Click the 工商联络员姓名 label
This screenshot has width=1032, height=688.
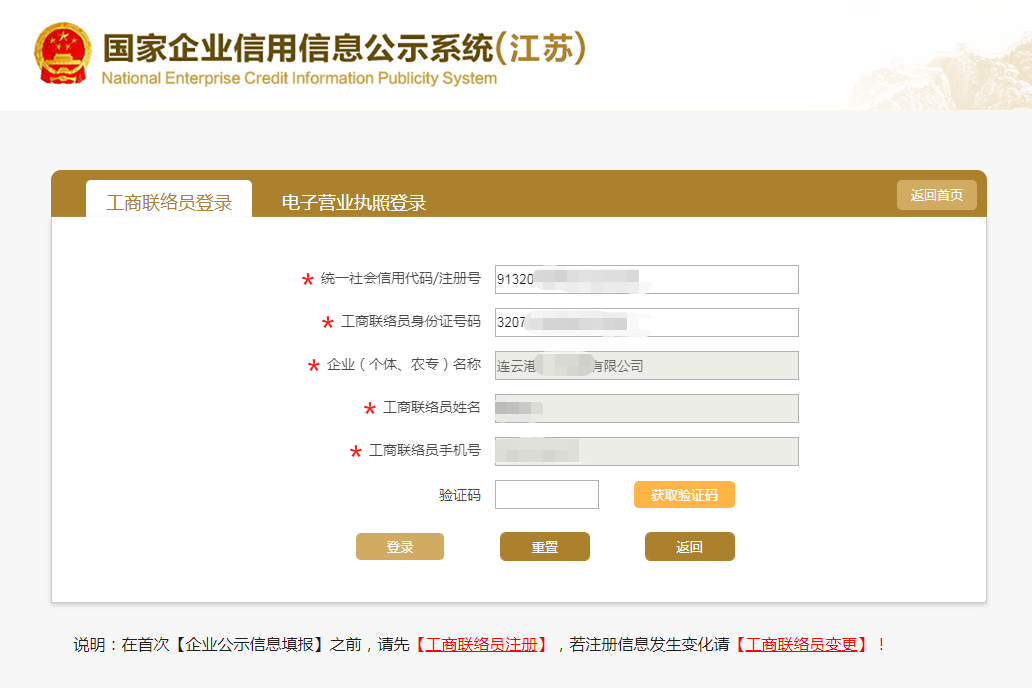coord(432,408)
